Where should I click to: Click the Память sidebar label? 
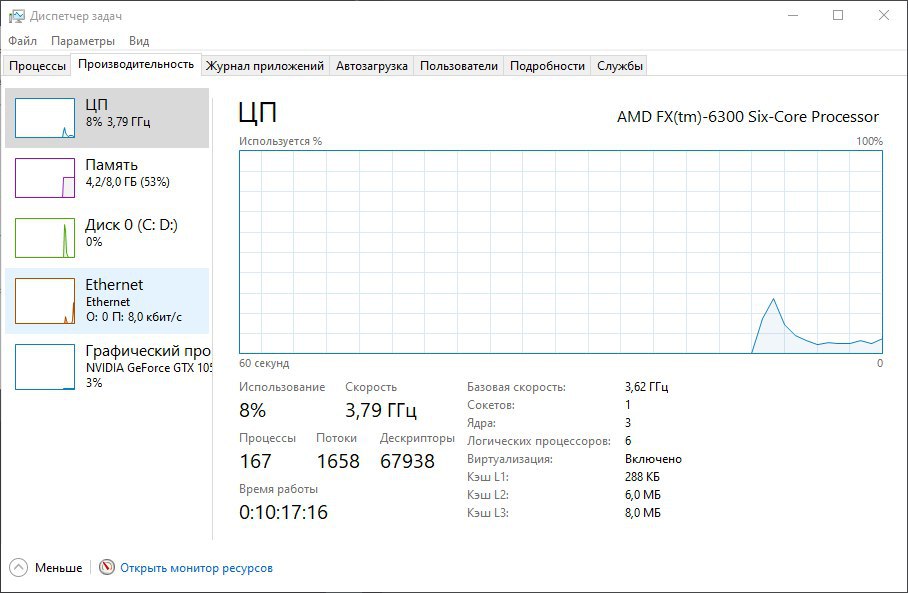point(112,165)
